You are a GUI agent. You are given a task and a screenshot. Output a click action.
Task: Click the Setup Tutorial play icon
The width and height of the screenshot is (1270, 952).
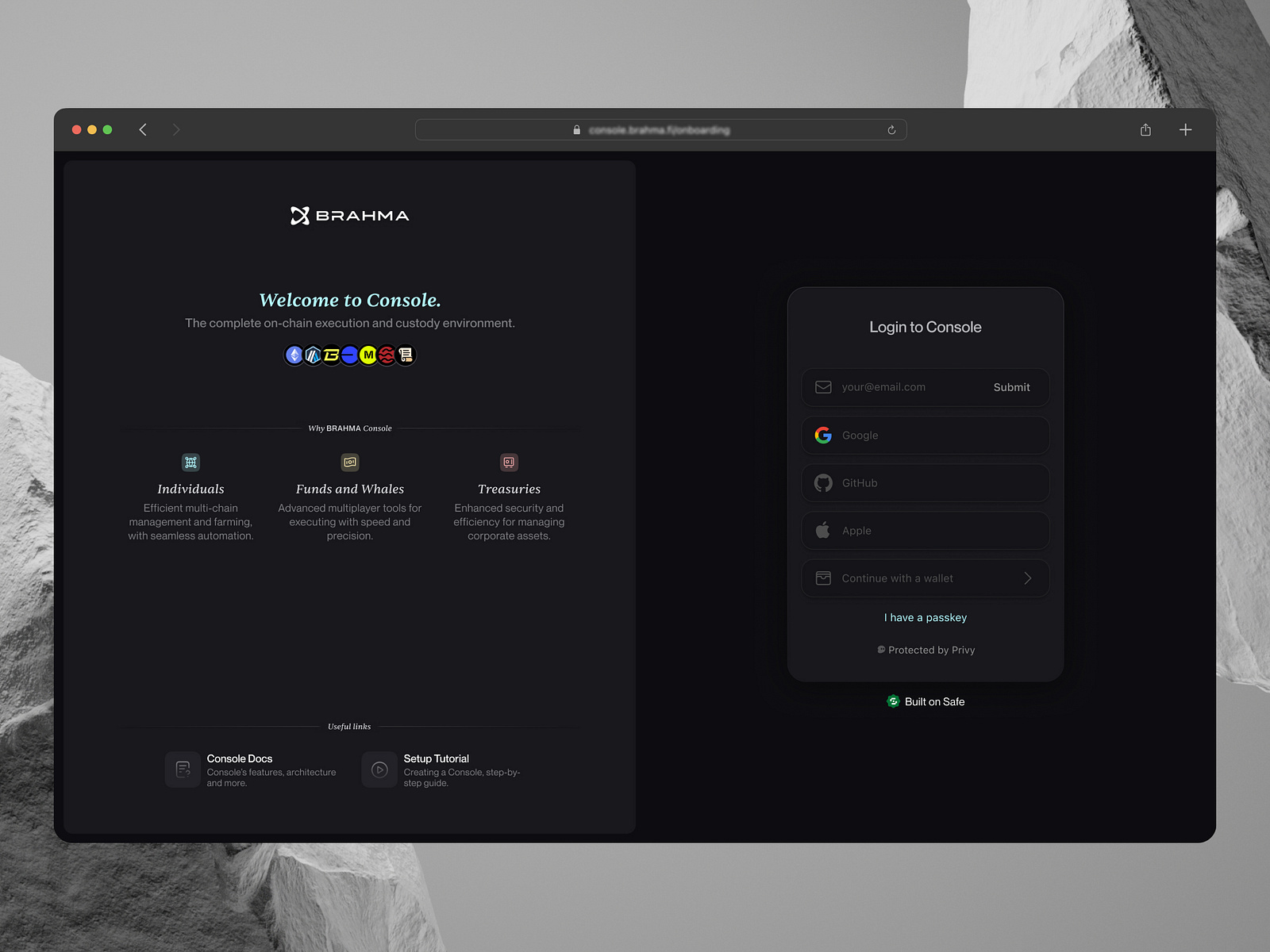pos(379,769)
